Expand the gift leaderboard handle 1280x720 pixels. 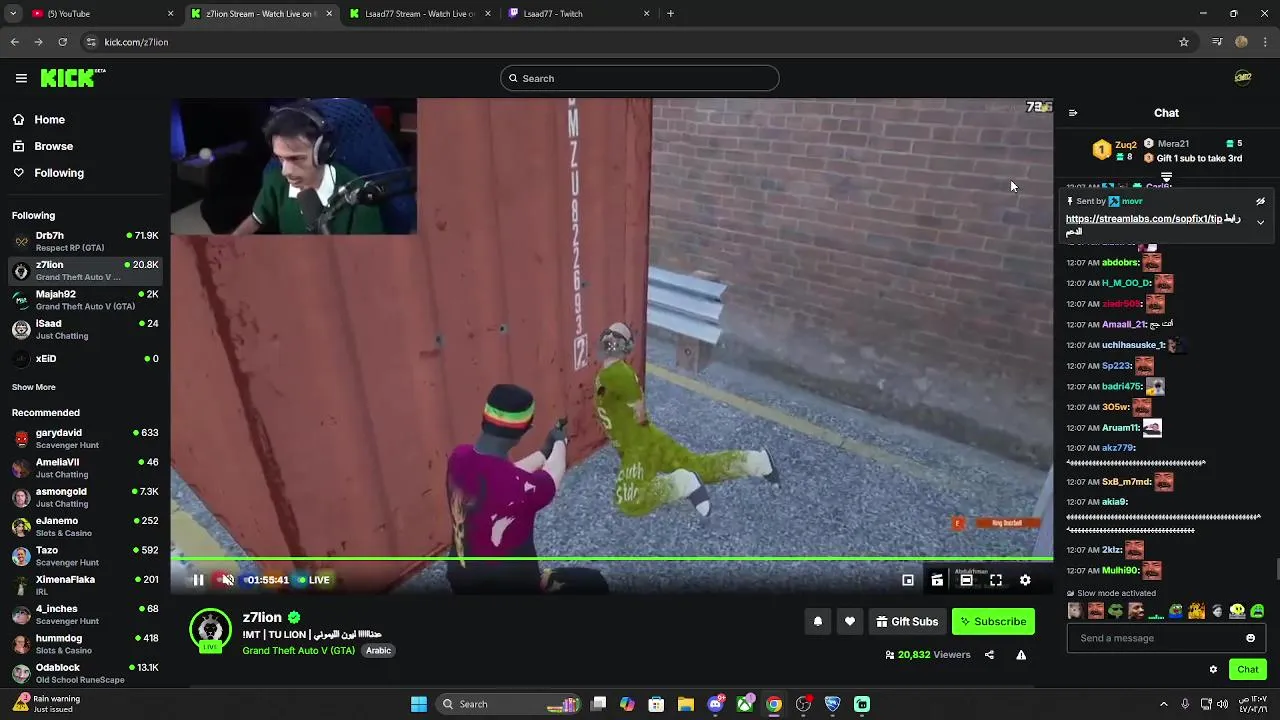1166,177
